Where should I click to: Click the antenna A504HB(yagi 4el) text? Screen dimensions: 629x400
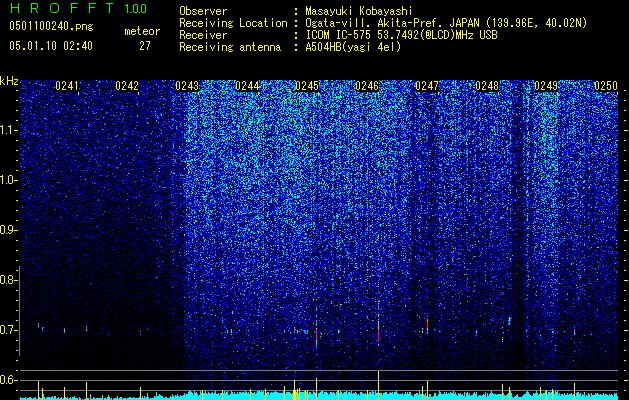coord(353,47)
